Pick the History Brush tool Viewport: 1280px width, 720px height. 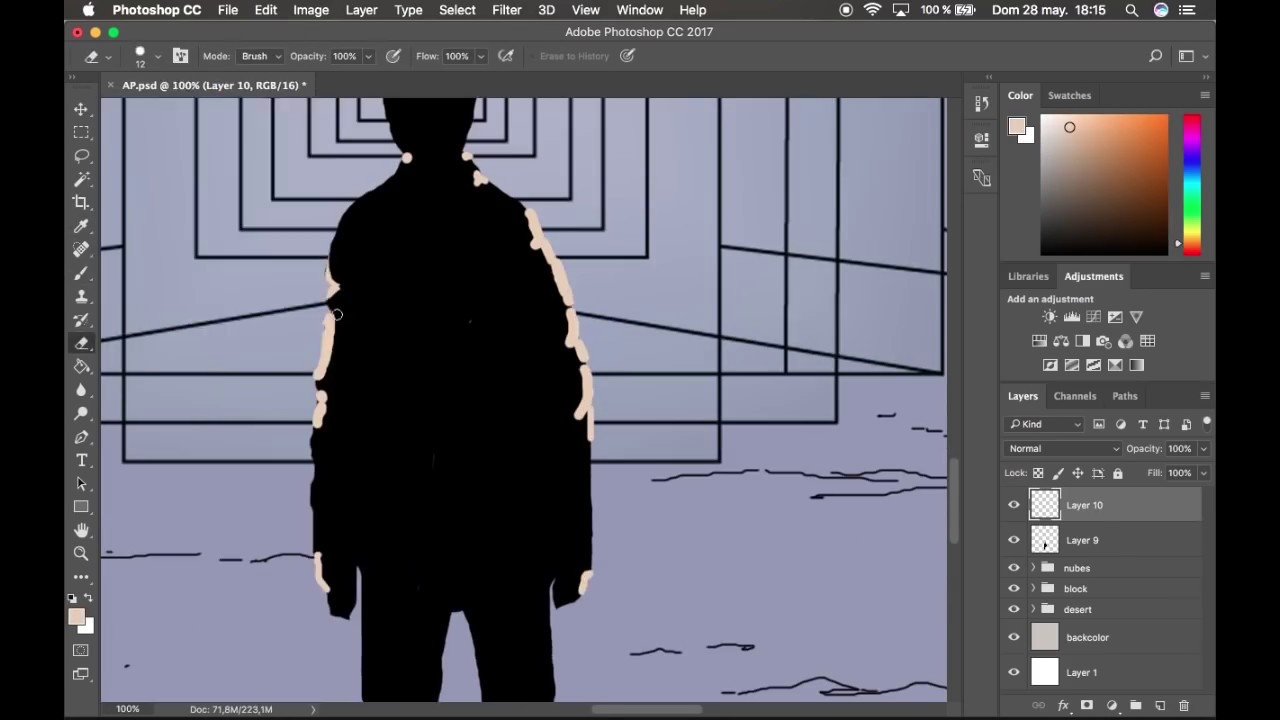point(81,320)
